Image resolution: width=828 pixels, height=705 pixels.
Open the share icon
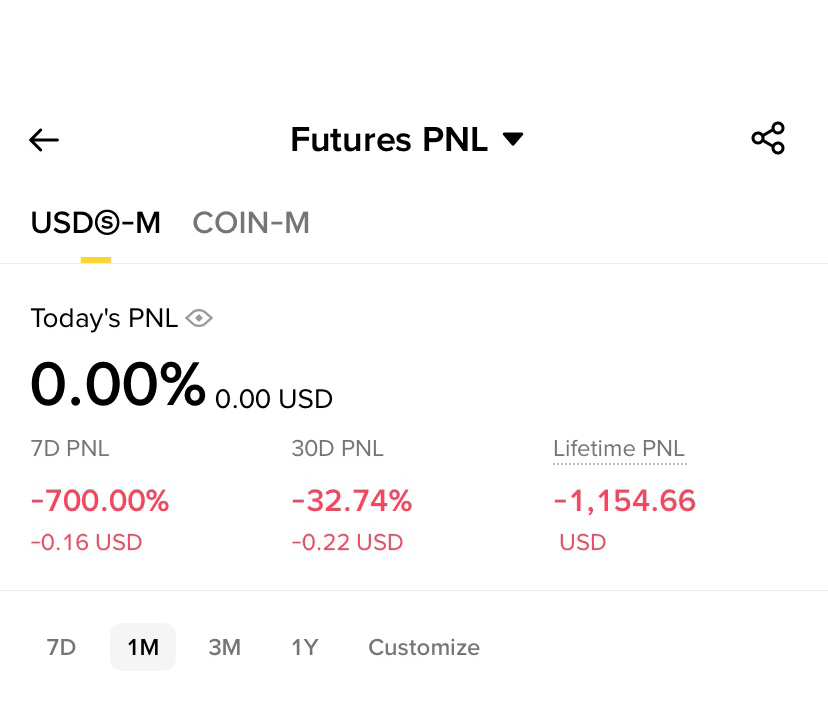[768, 138]
